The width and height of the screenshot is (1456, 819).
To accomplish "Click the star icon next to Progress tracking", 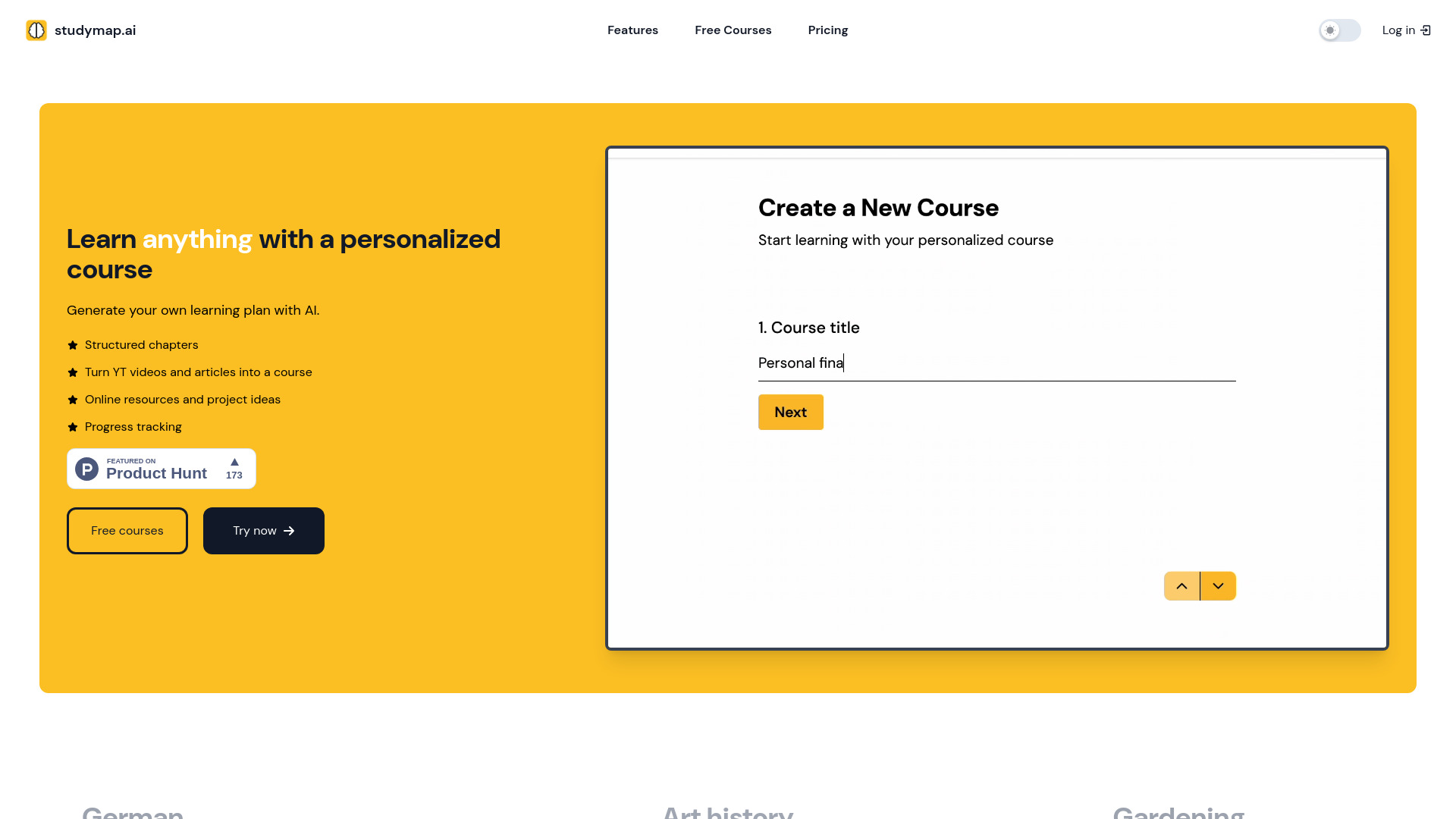I will click(x=73, y=427).
